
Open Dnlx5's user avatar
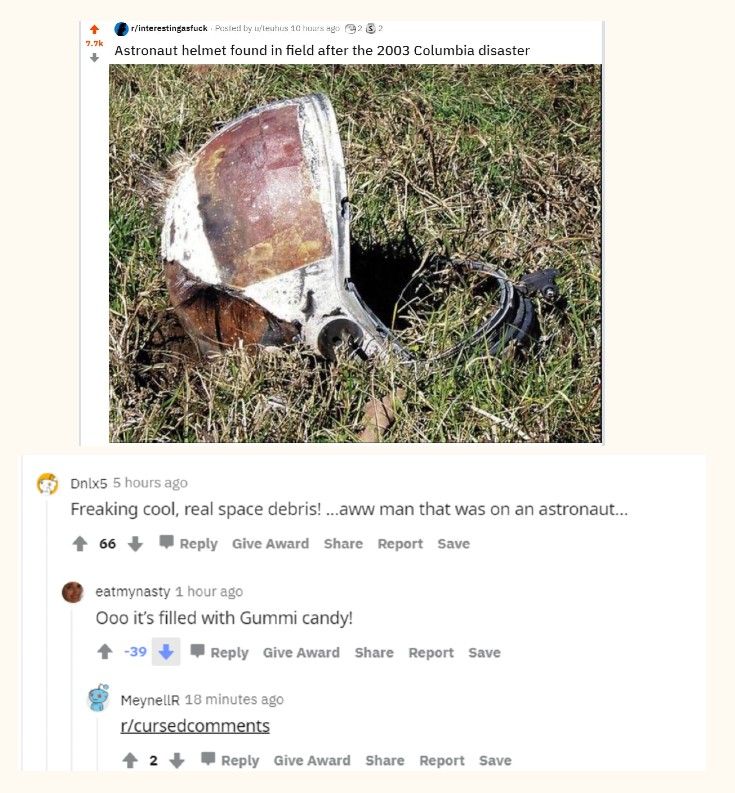[48, 483]
